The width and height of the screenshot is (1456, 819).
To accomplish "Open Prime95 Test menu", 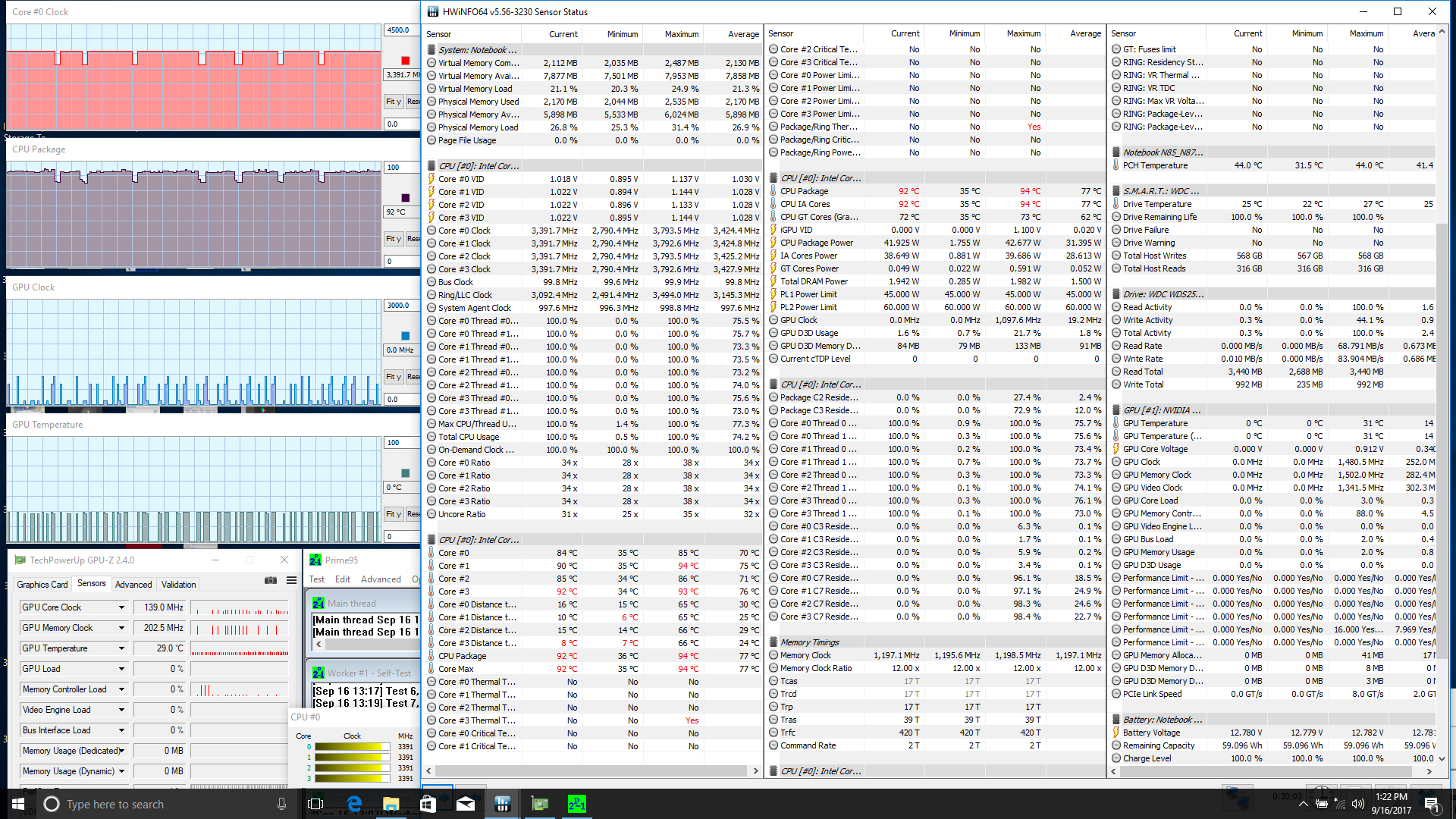I will point(316,579).
